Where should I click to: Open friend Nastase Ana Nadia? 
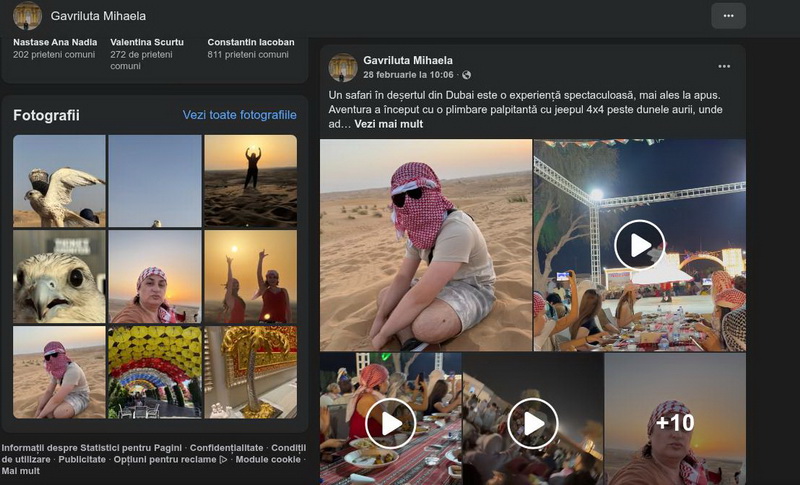click(55, 42)
